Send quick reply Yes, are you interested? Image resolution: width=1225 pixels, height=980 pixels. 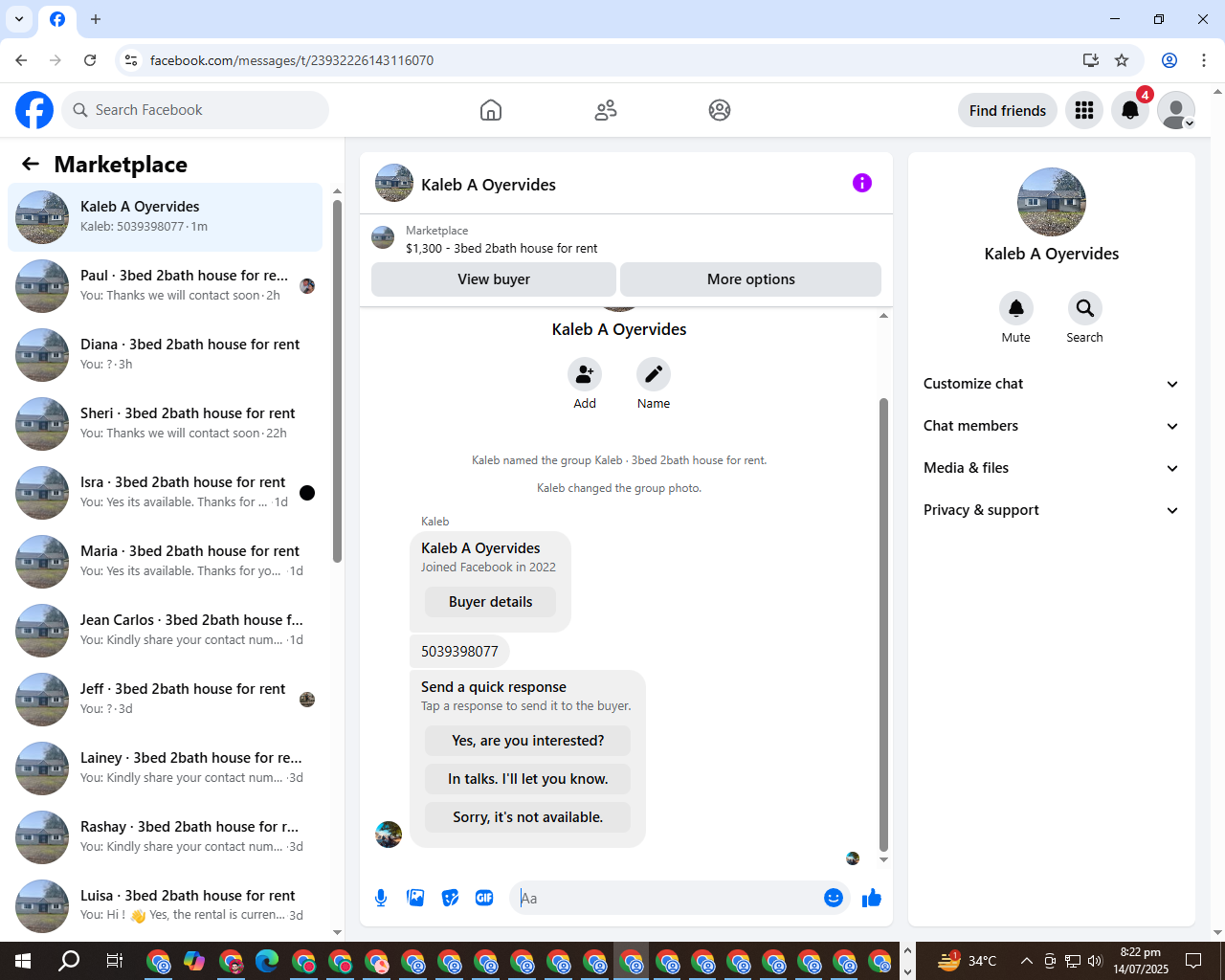coord(528,741)
